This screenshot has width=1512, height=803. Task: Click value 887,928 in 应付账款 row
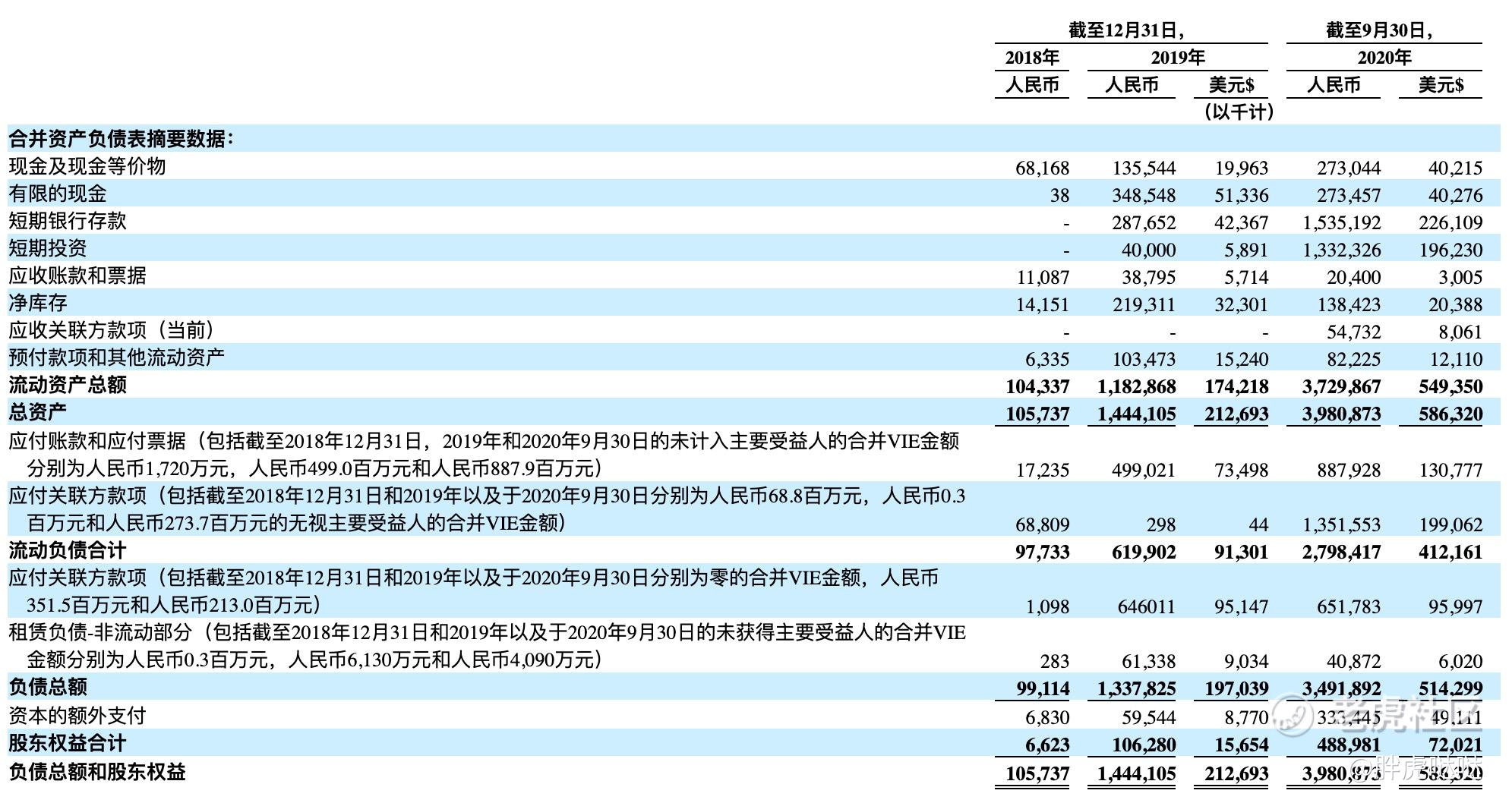tap(1349, 470)
